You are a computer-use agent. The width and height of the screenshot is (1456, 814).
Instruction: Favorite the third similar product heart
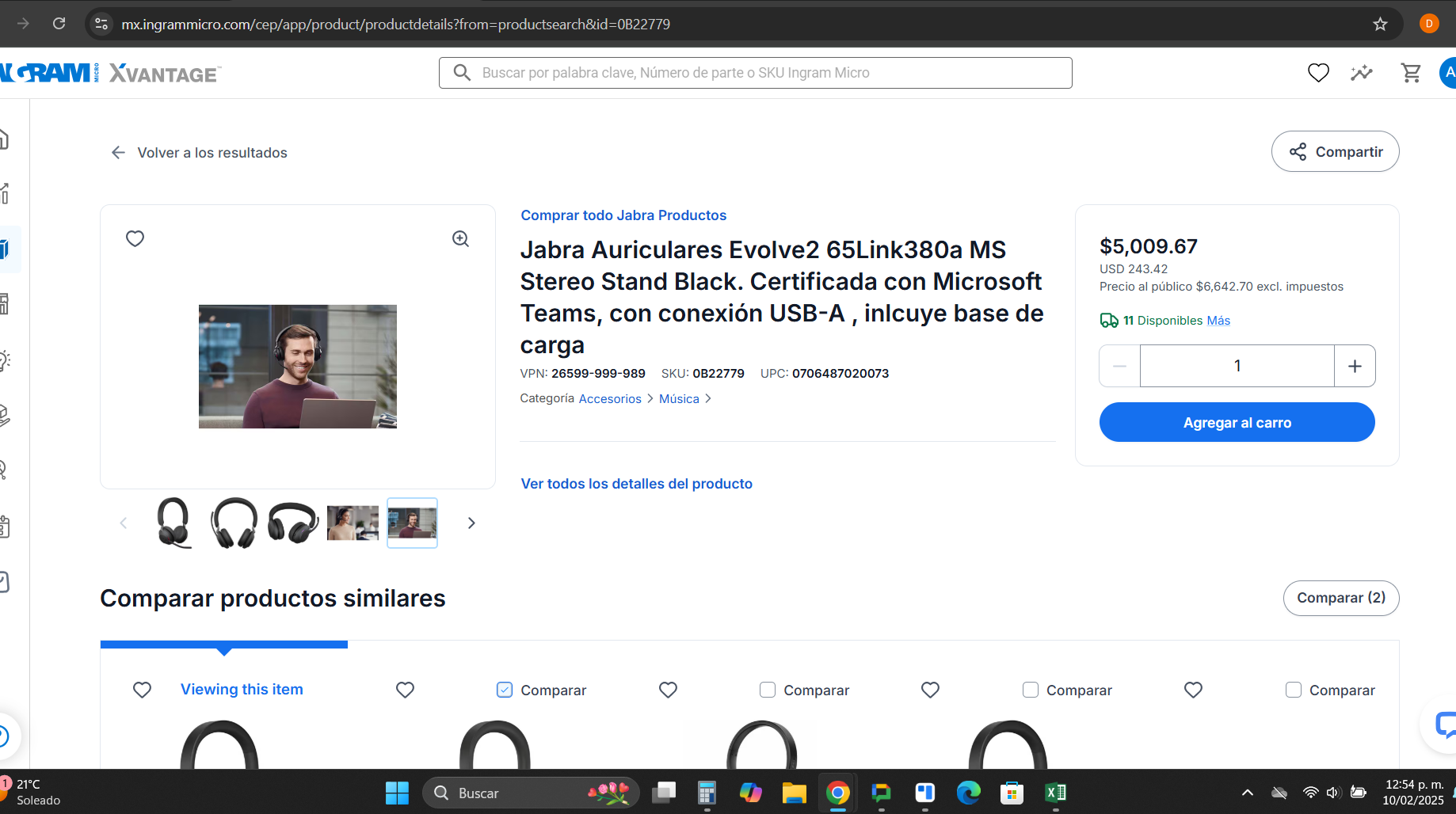click(x=668, y=690)
